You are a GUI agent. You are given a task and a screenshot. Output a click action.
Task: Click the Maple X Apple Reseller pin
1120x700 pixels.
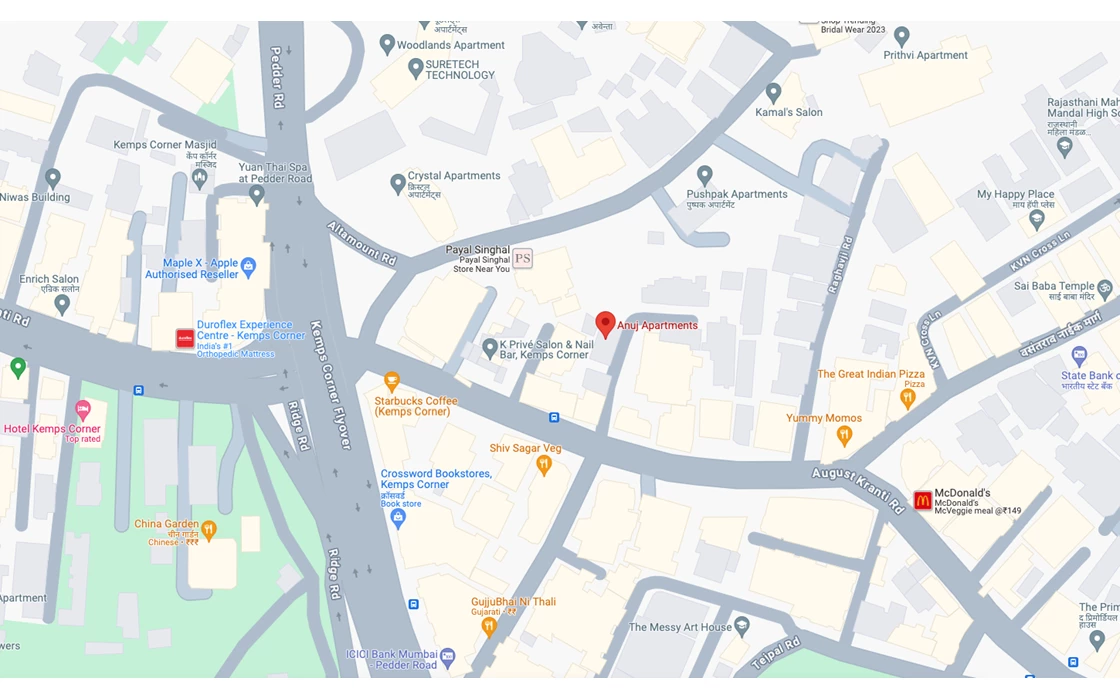248,267
